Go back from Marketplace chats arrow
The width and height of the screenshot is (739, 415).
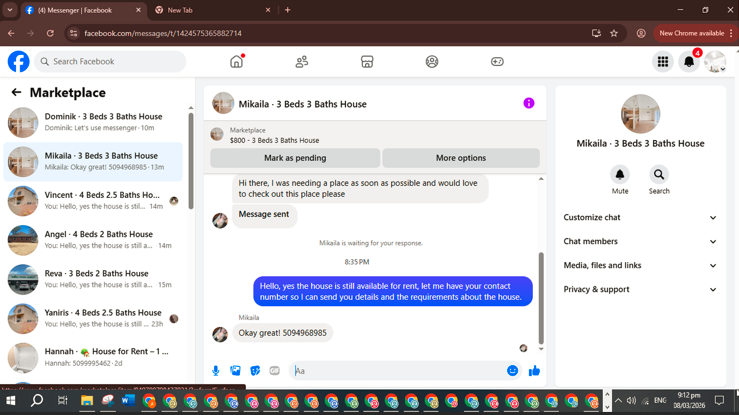click(x=16, y=92)
